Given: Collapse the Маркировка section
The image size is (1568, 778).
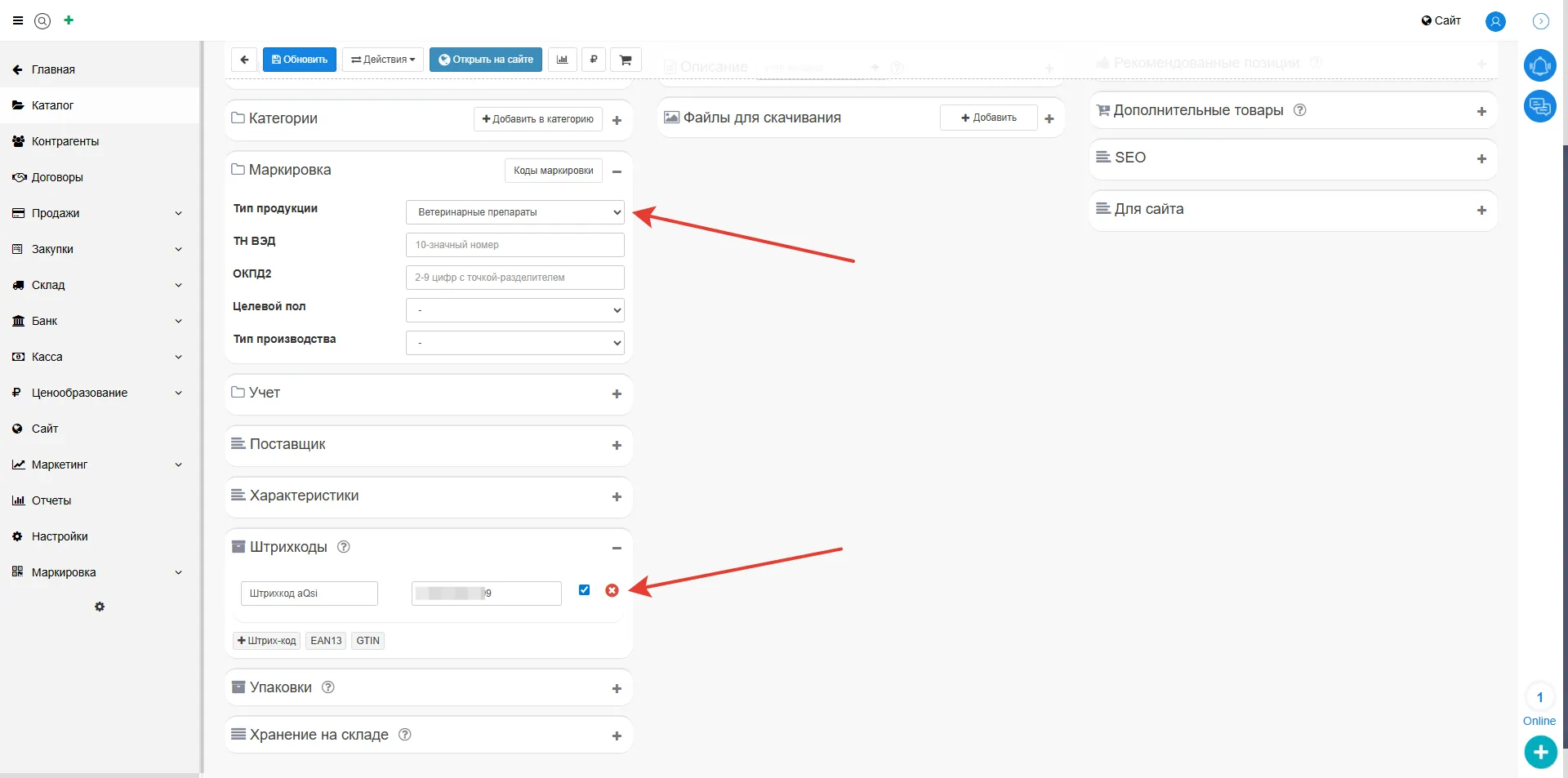Looking at the screenshot, I should click(x=617, y=171).
